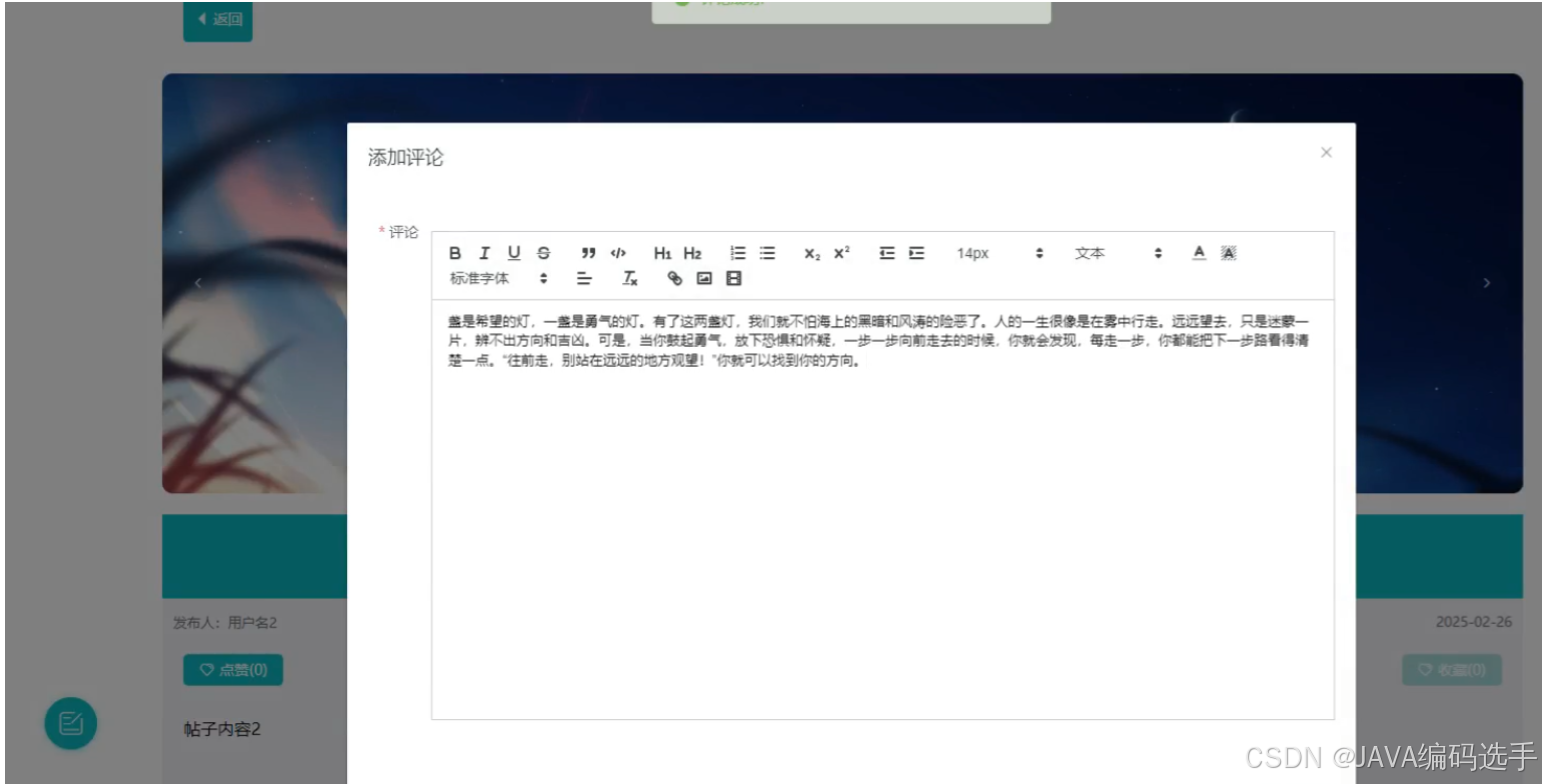Open the font color picker

tap(1198, 253)
